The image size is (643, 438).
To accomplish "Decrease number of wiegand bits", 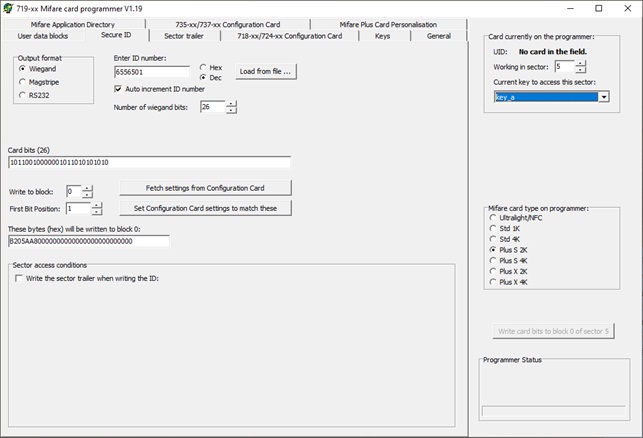I will pyautogui.click(x=231, y=110).
